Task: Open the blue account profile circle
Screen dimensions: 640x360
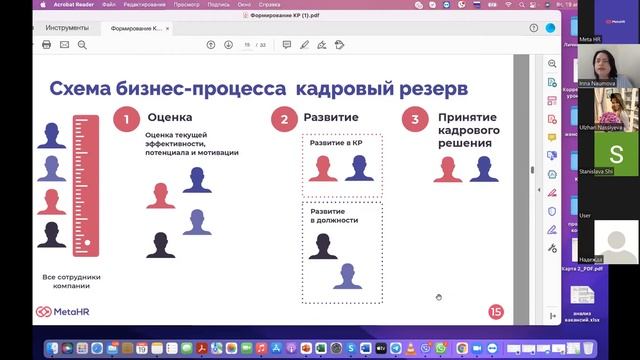Action: [550, 28]
